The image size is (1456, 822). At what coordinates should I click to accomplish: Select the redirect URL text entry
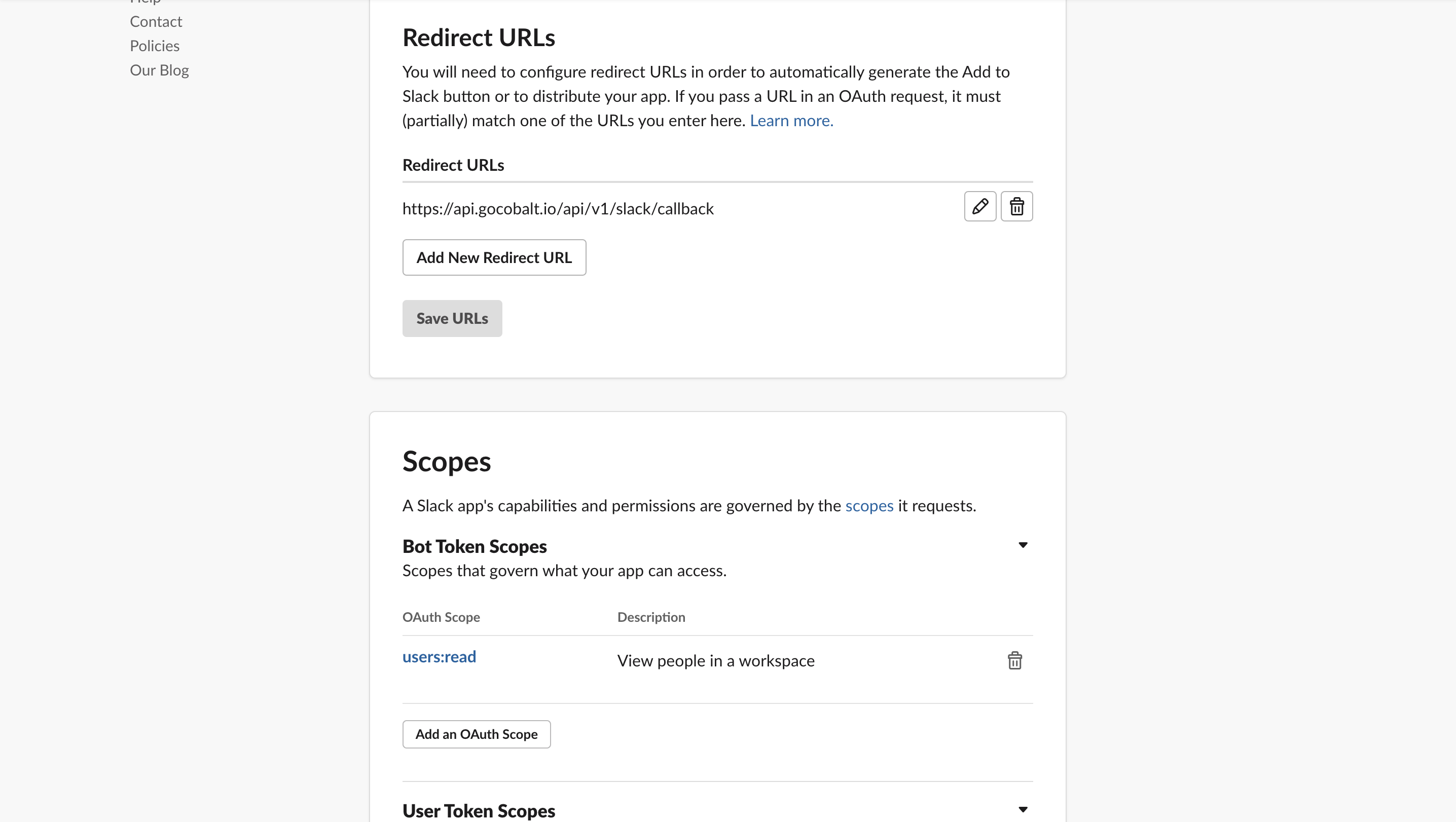tap(558, 208)
